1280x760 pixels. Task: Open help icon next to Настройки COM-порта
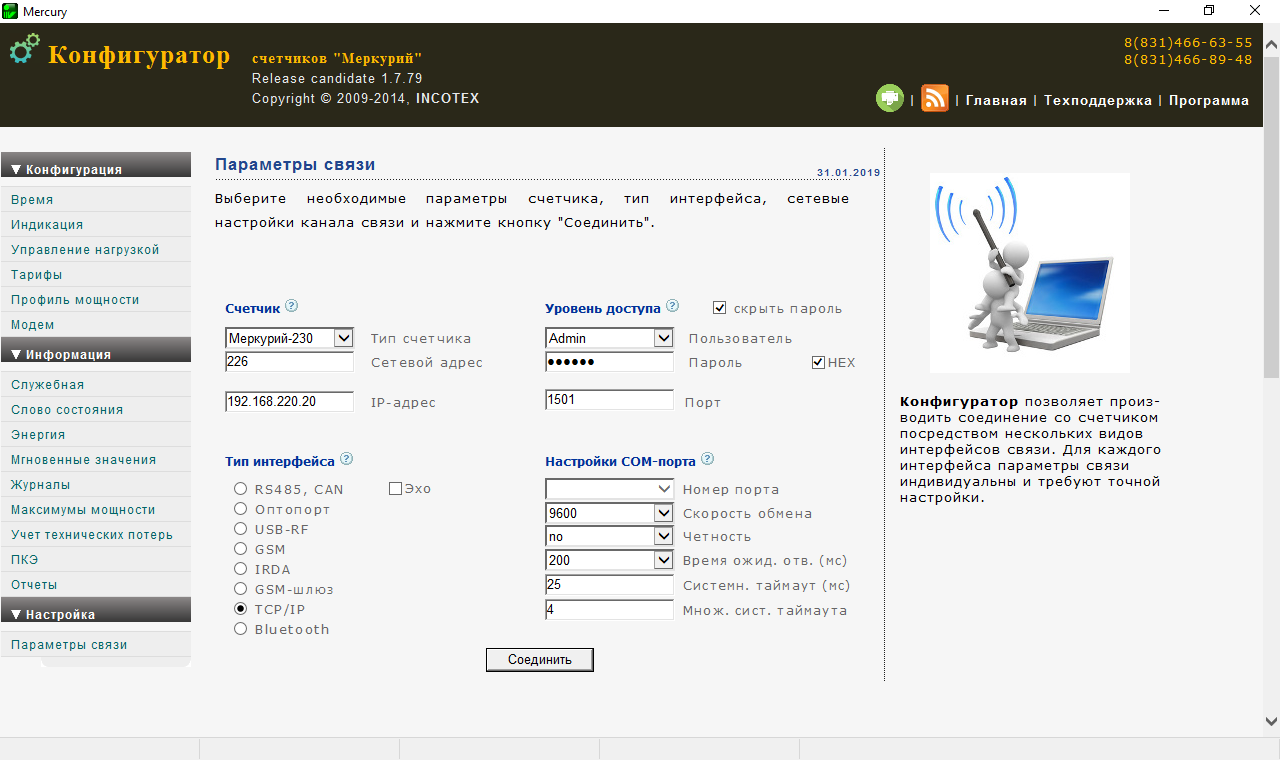[707, 459]
